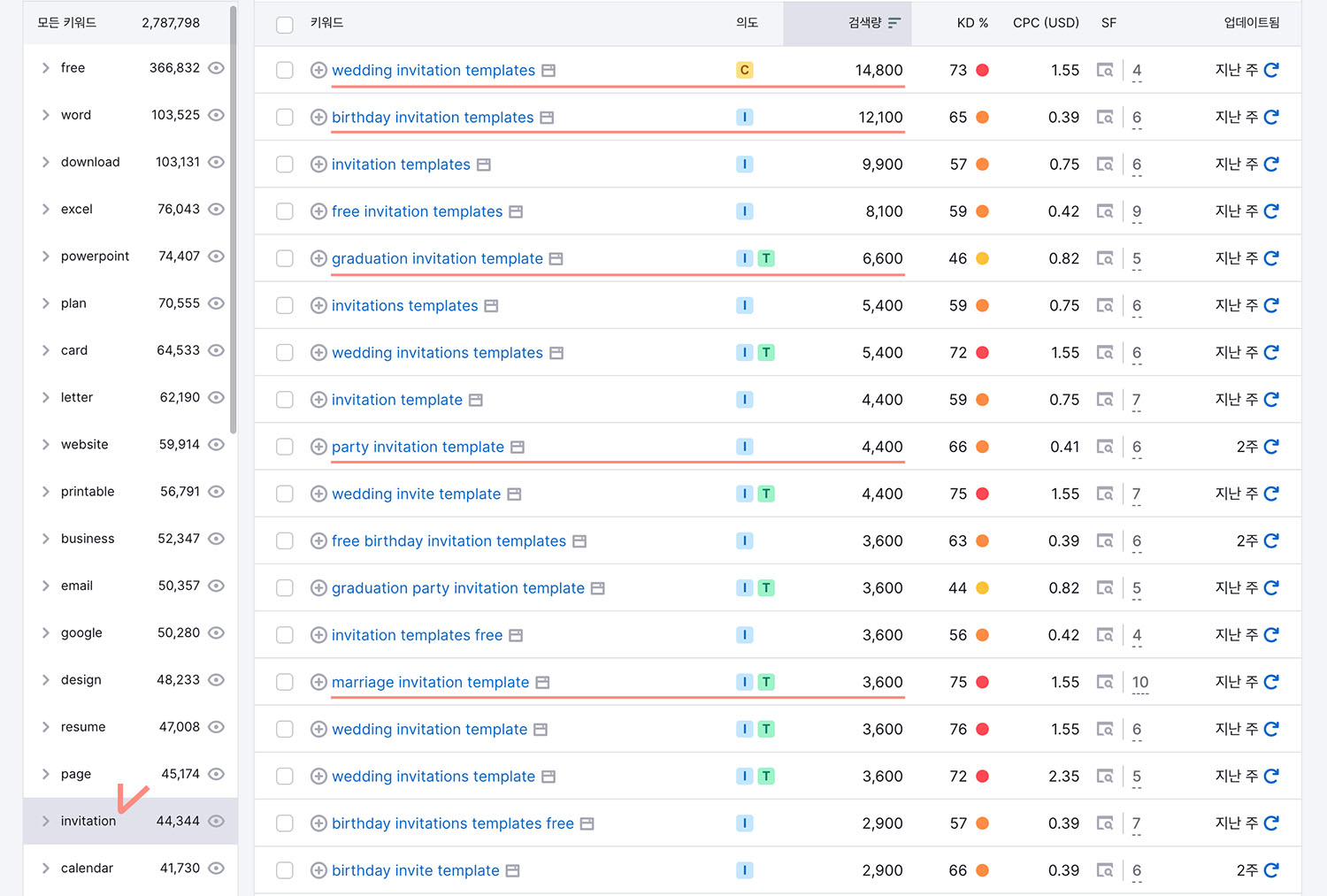Refresh metrics for 'birthday invite template' row
Viewport: 1327px width, 896px height.
(x=1271, y=870)
